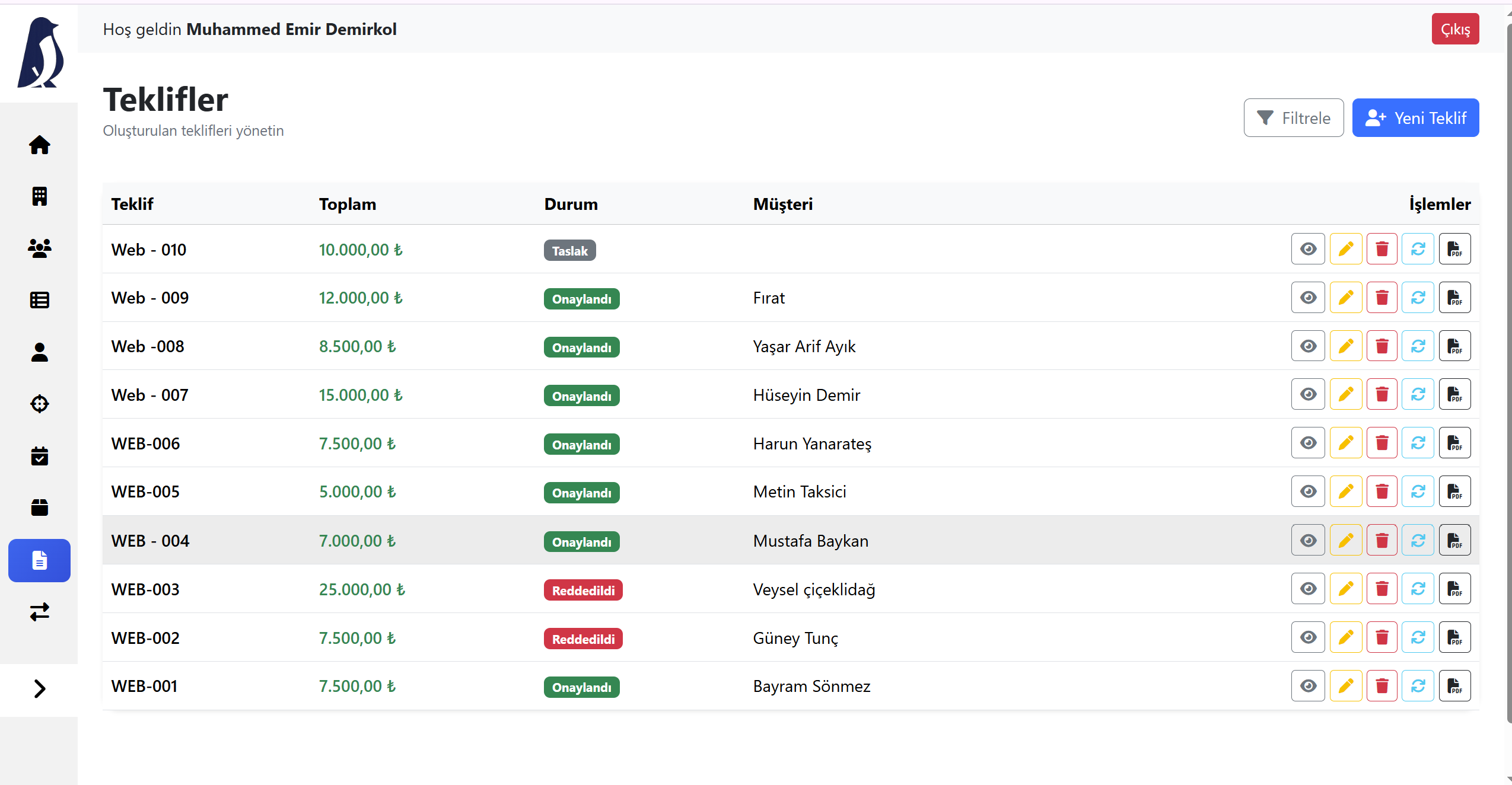View Web - 010 offer with eye icon
This screenshot has width=1512, height=785.
(1308, 249)
